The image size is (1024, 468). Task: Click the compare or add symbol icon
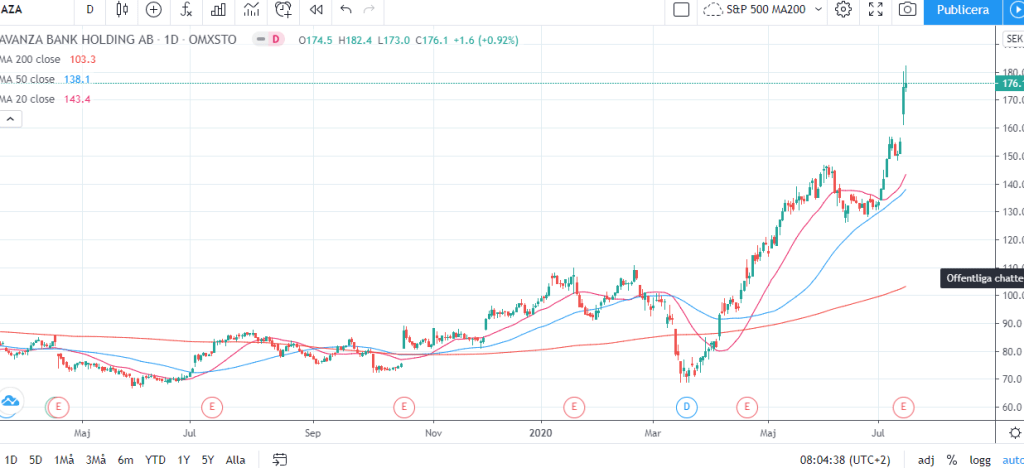153,10
